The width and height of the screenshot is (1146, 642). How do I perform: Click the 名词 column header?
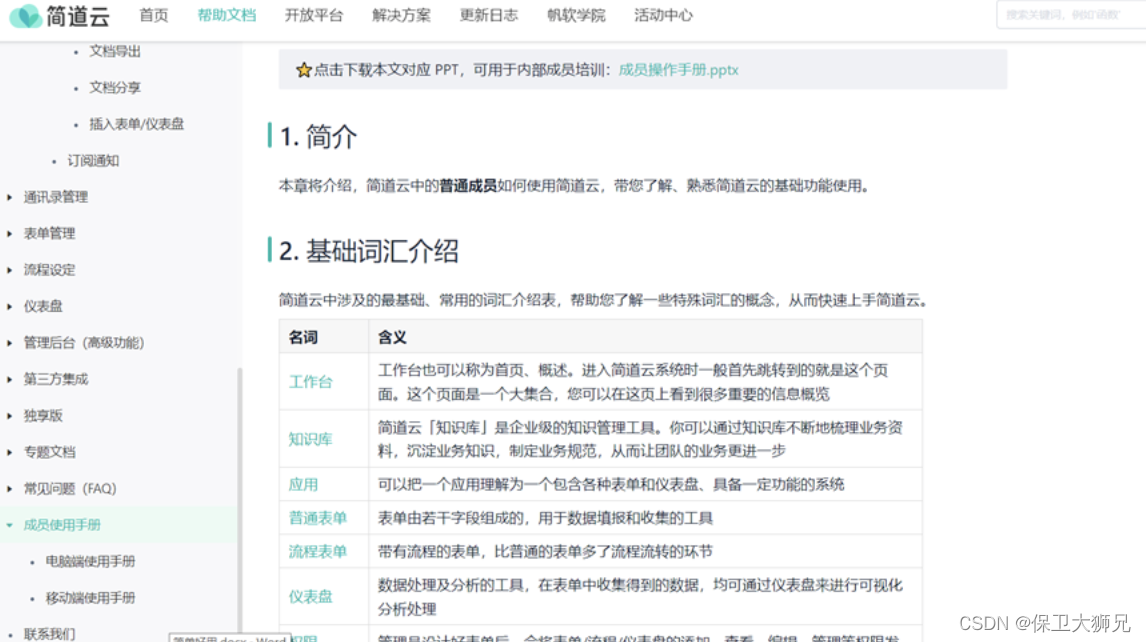[303, 337]
